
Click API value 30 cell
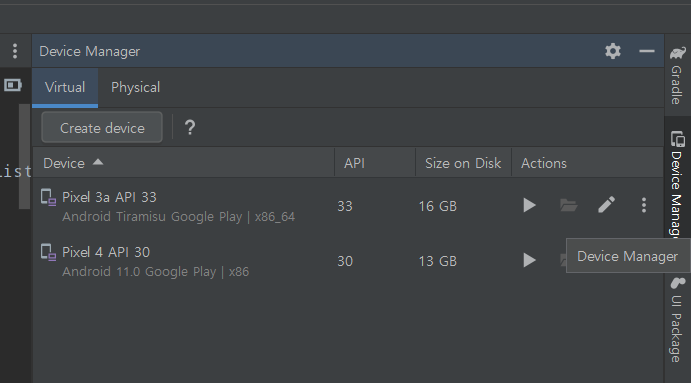345,261
